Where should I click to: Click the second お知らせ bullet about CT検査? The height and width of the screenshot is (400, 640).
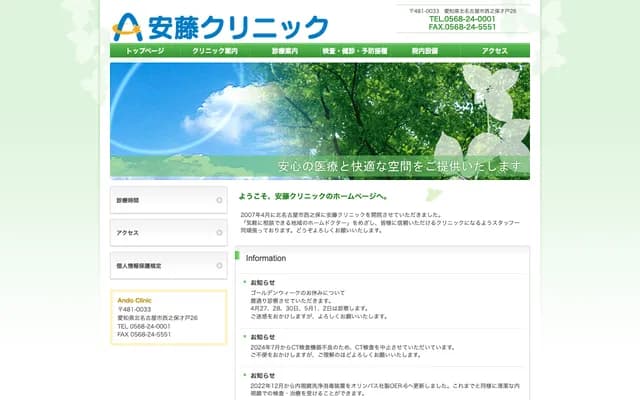coord(263,337)
